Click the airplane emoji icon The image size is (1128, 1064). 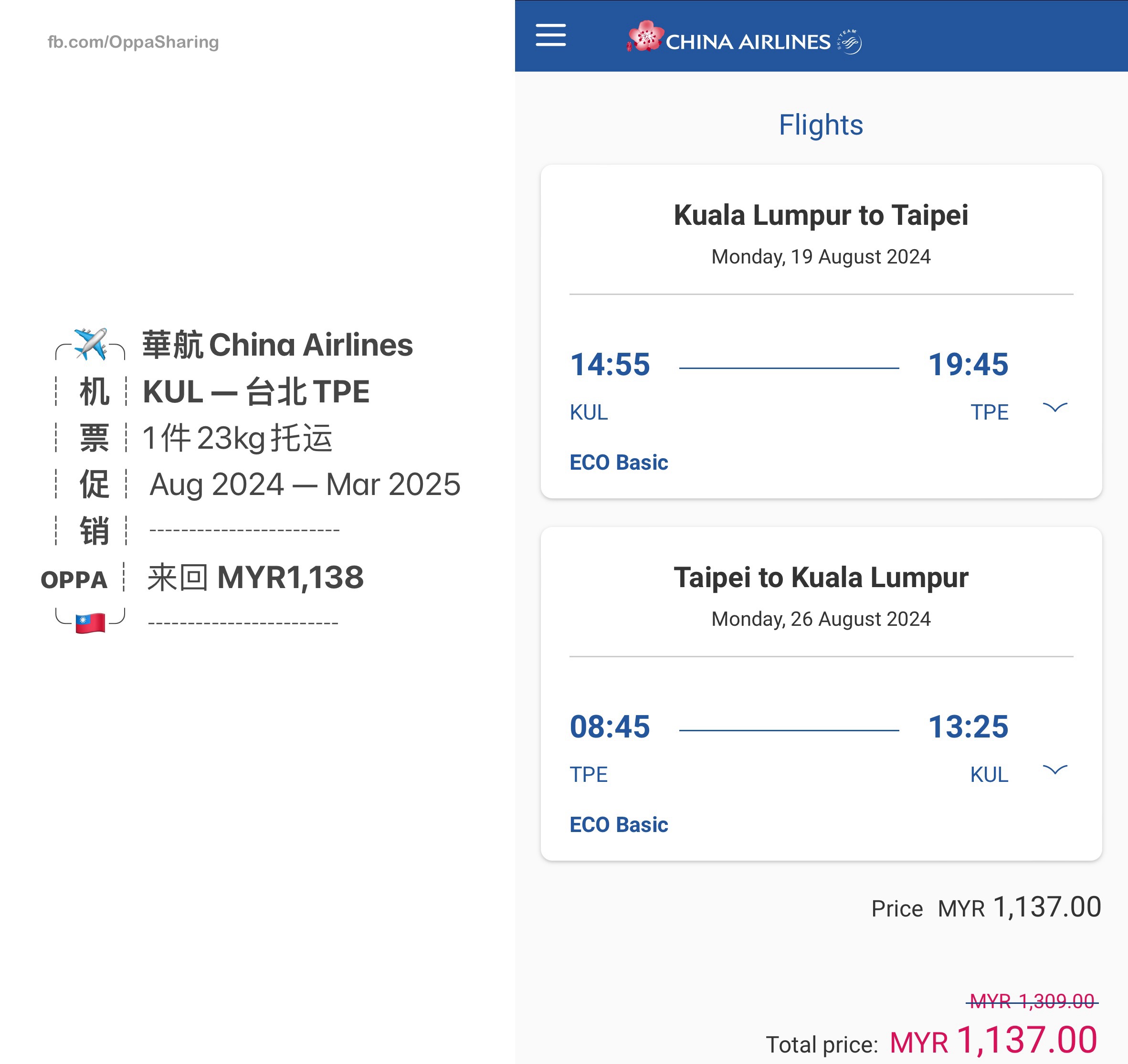point(90,344)
